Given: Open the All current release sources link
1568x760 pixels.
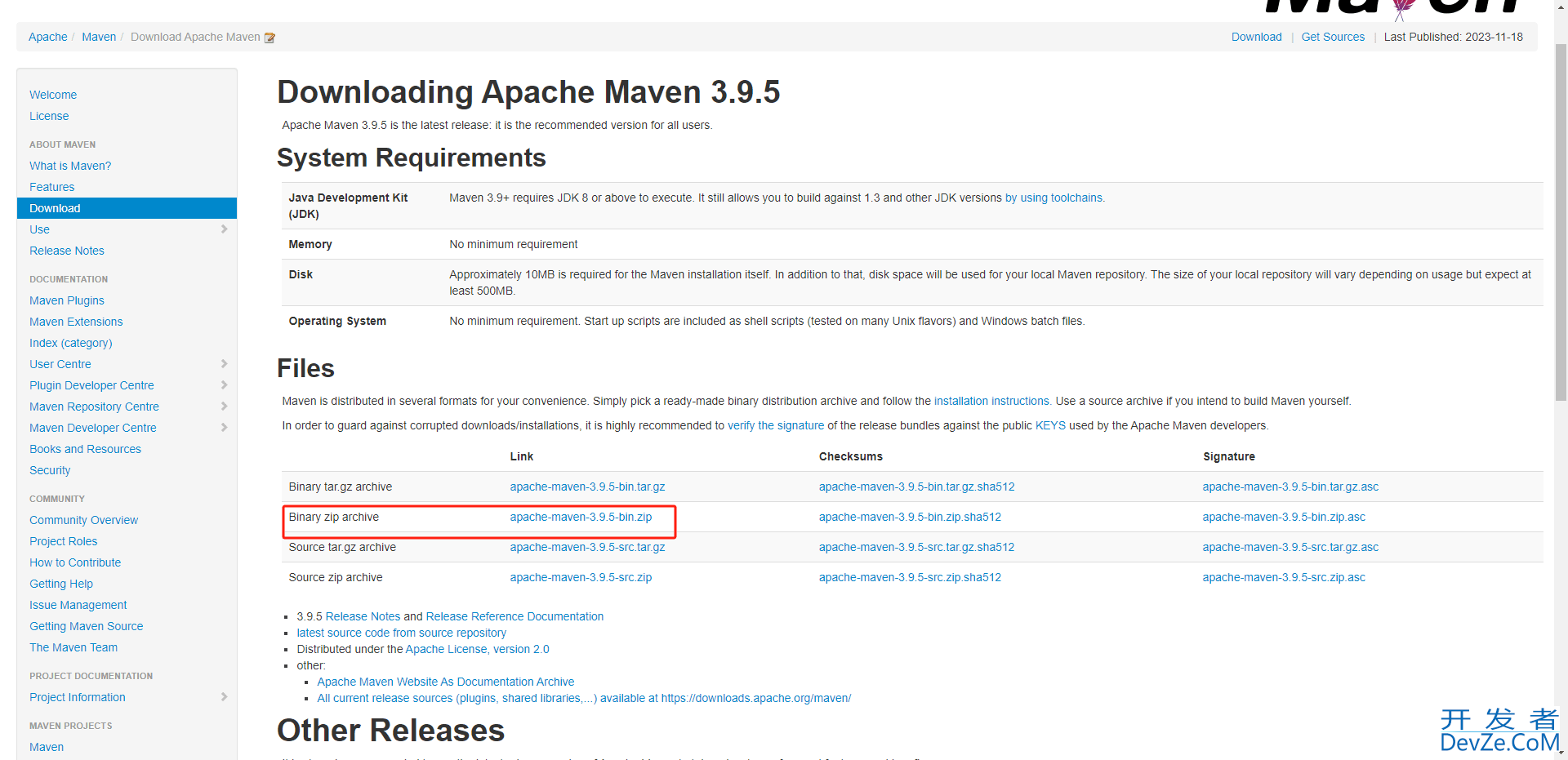Looking at the screenshot, I should click(584, 698).
